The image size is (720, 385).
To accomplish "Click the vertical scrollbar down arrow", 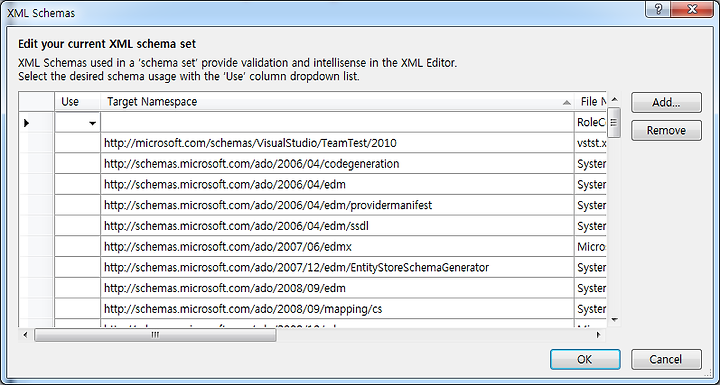I will (614, 320).
